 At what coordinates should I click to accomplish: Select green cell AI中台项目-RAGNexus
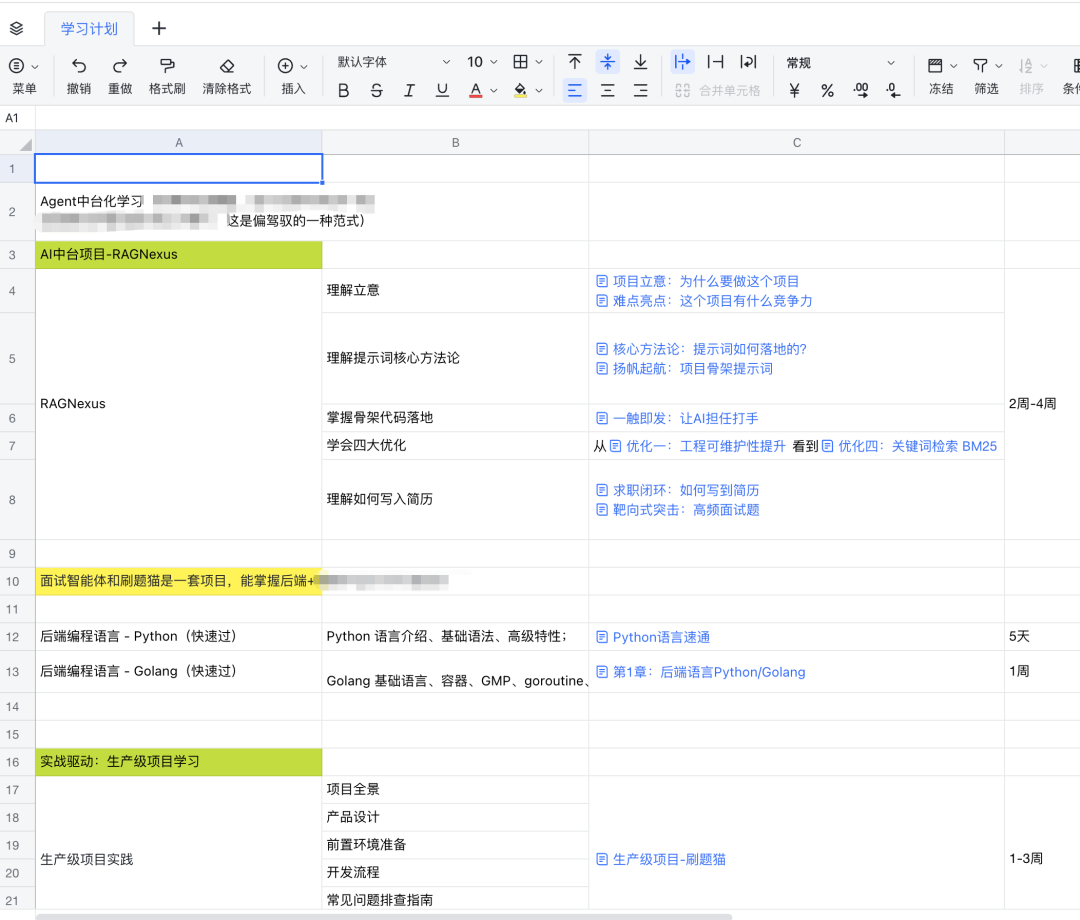click(178, 255)
